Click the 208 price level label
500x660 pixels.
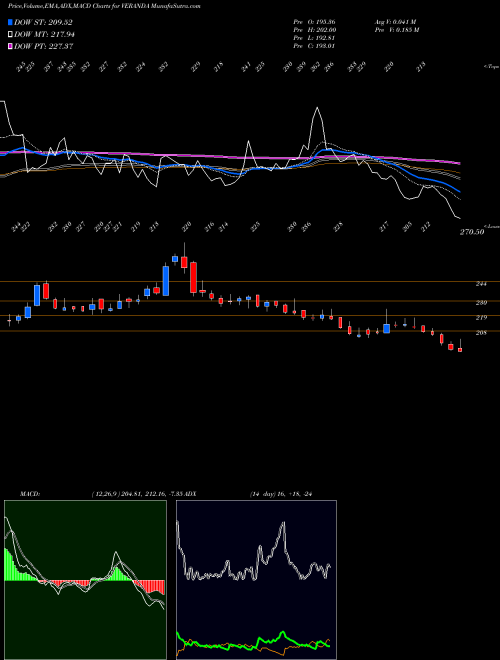(x=481, y=333)
